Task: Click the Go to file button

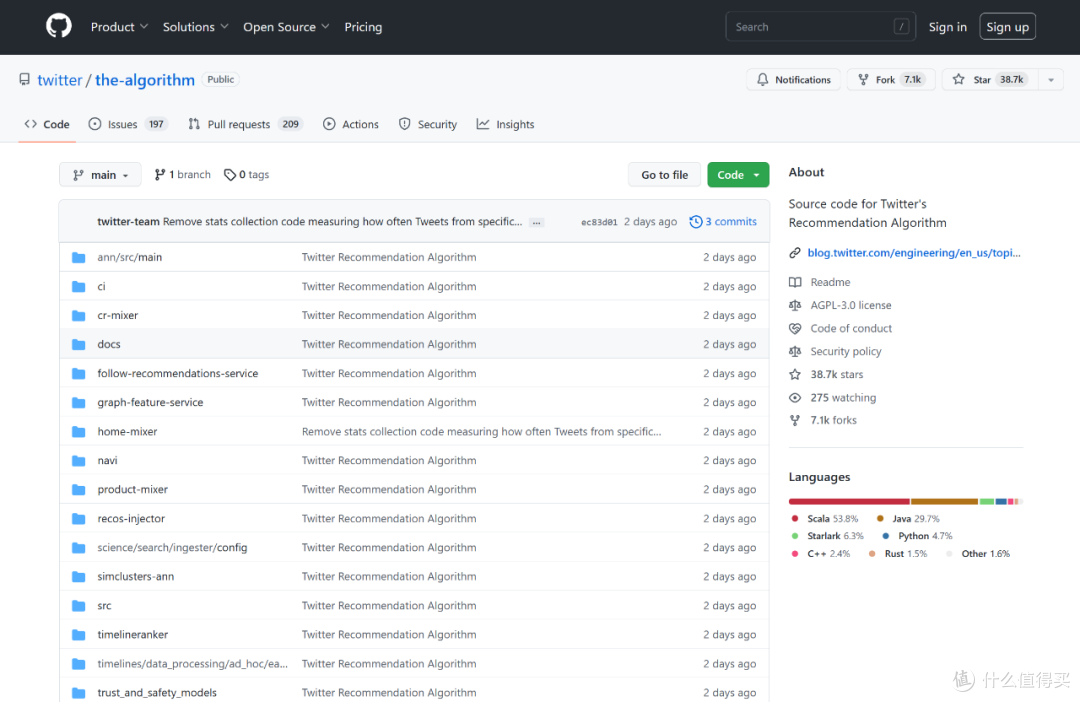Action: (x=664, y=175)
